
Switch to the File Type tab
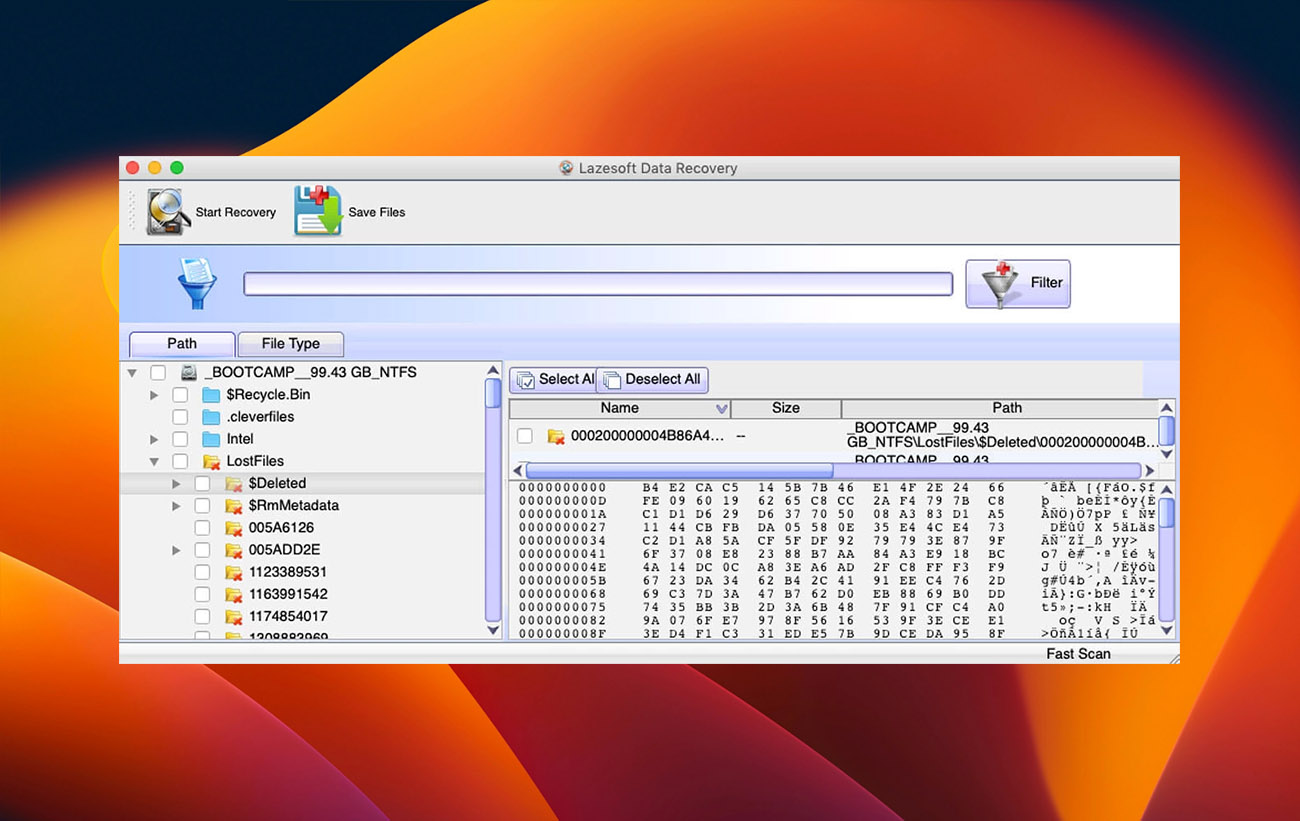pos(290,343)
